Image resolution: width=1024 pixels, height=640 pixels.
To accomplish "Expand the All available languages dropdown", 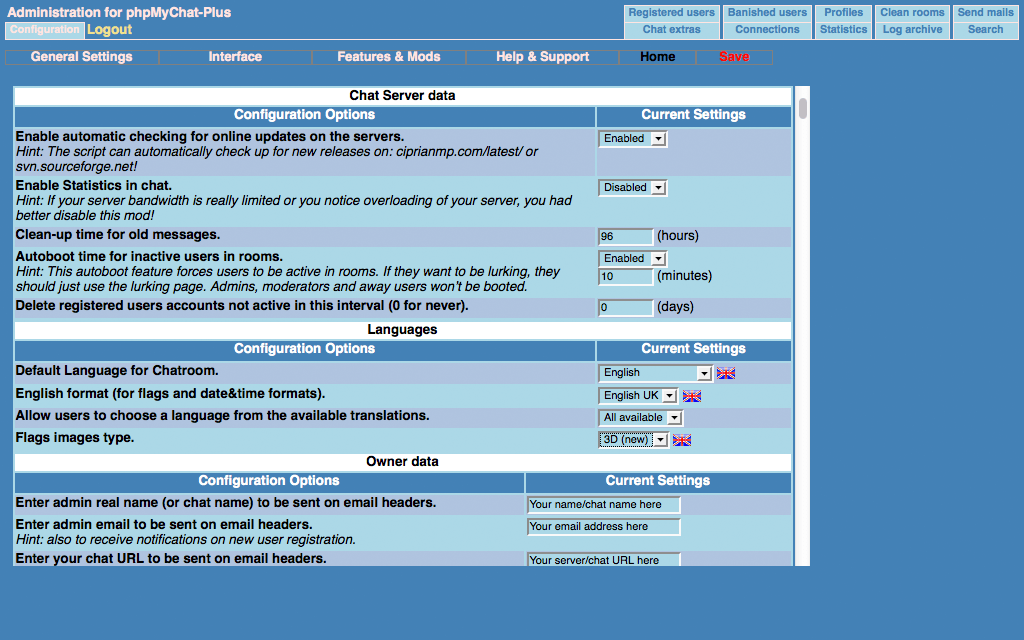I will pos(640,418).
